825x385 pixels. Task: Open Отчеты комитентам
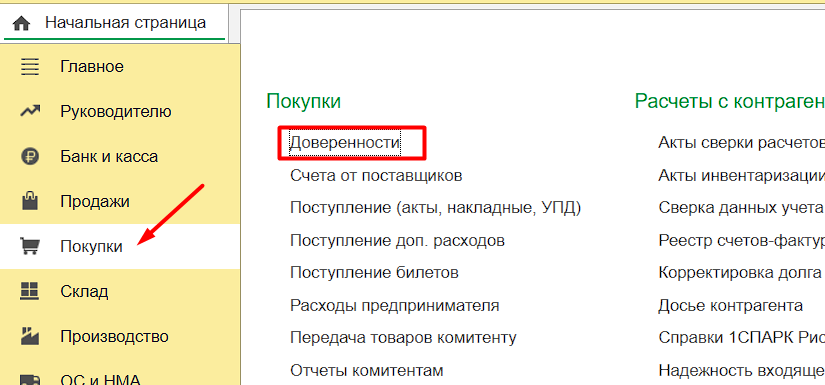367,370
